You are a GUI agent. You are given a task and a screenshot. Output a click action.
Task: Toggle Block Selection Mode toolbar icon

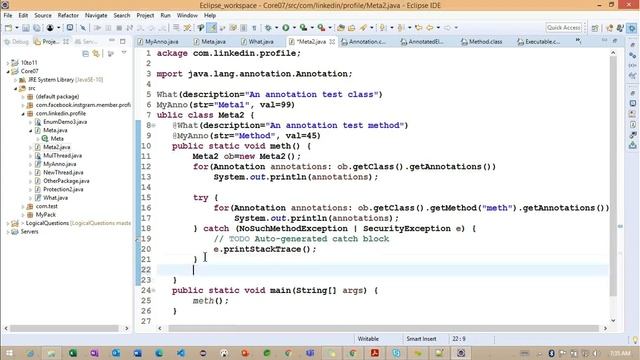(x=243, y=28)
